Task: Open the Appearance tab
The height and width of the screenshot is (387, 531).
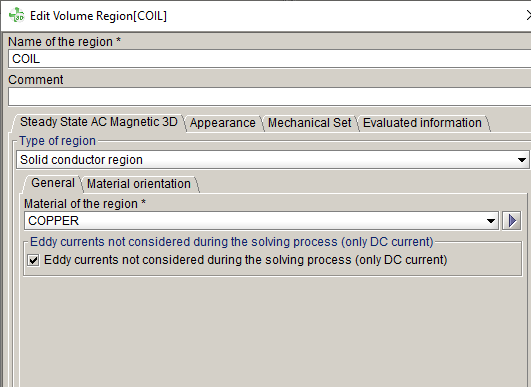Action: click(222, 123)
